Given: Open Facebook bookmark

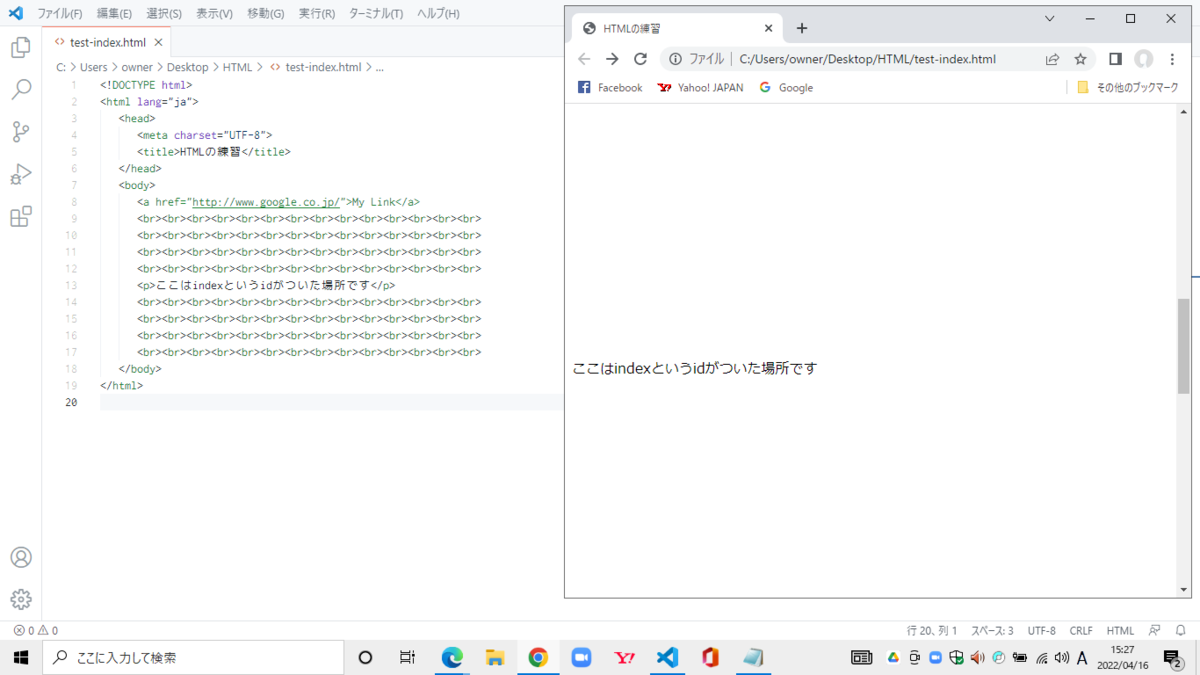Looking at the screenshot, I should click(x=610, y=87).
